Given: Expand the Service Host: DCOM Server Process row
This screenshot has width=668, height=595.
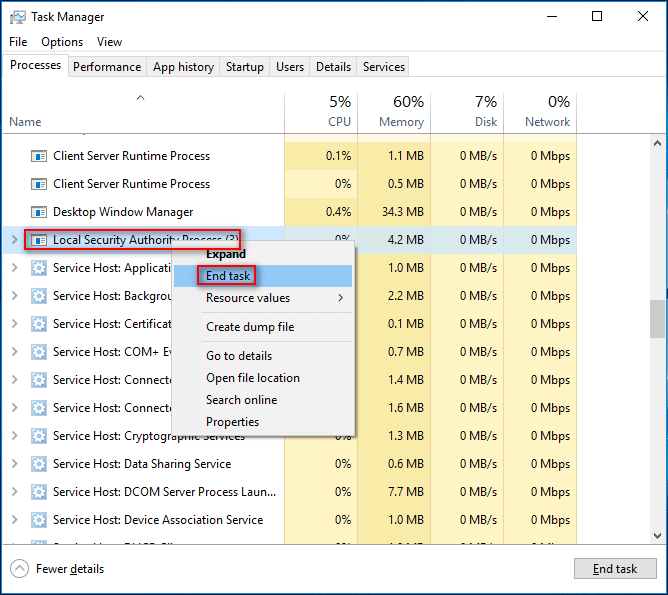Looking at the screenshot, I should (x=14, y=492).
